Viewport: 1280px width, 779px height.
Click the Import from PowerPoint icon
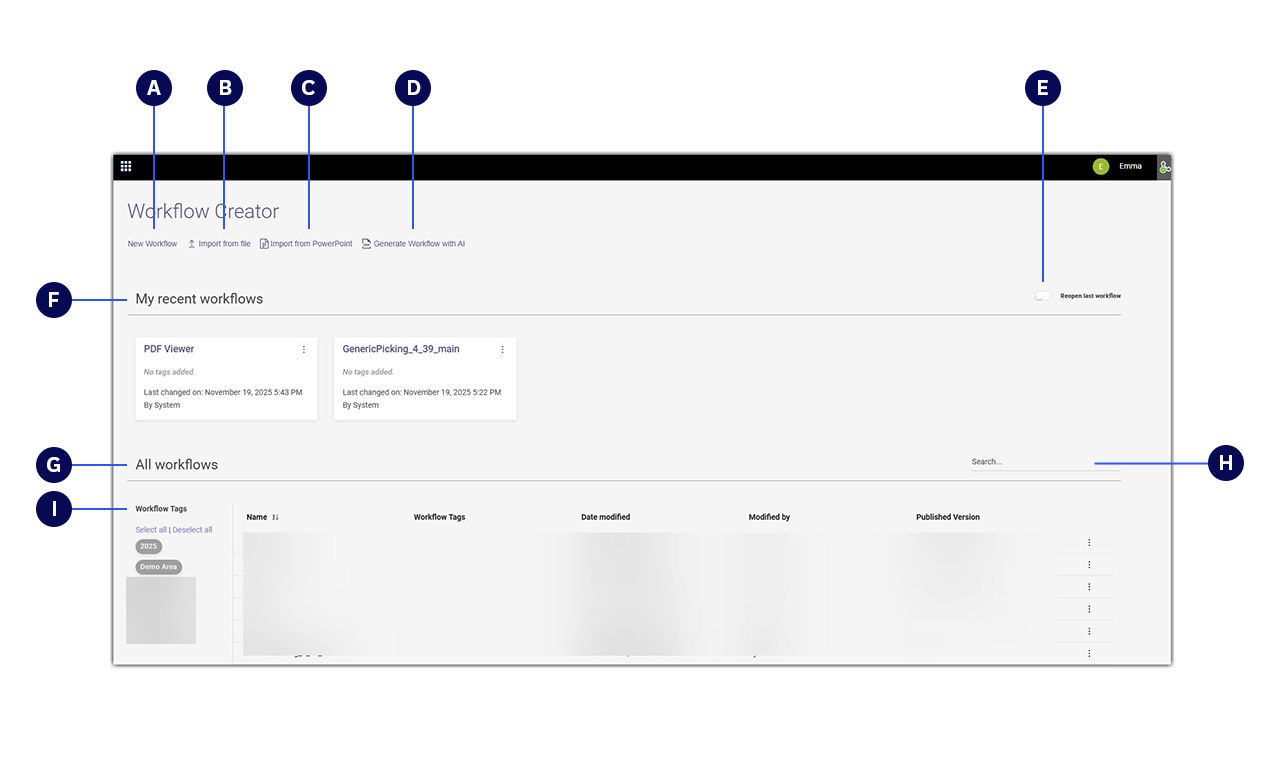click(x=264, y=244)
